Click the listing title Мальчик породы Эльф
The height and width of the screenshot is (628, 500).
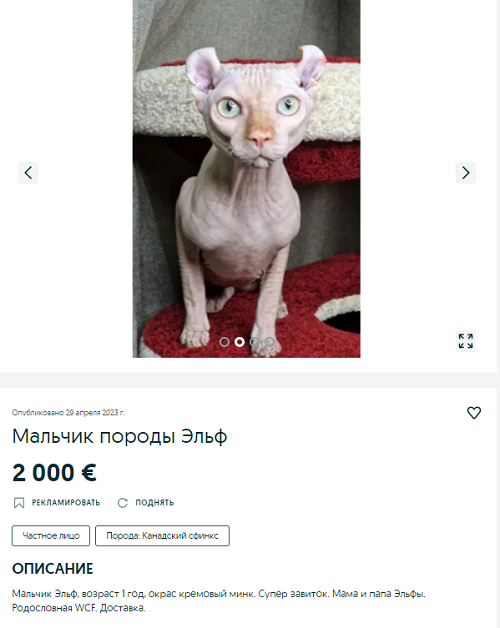click(120, 437)
